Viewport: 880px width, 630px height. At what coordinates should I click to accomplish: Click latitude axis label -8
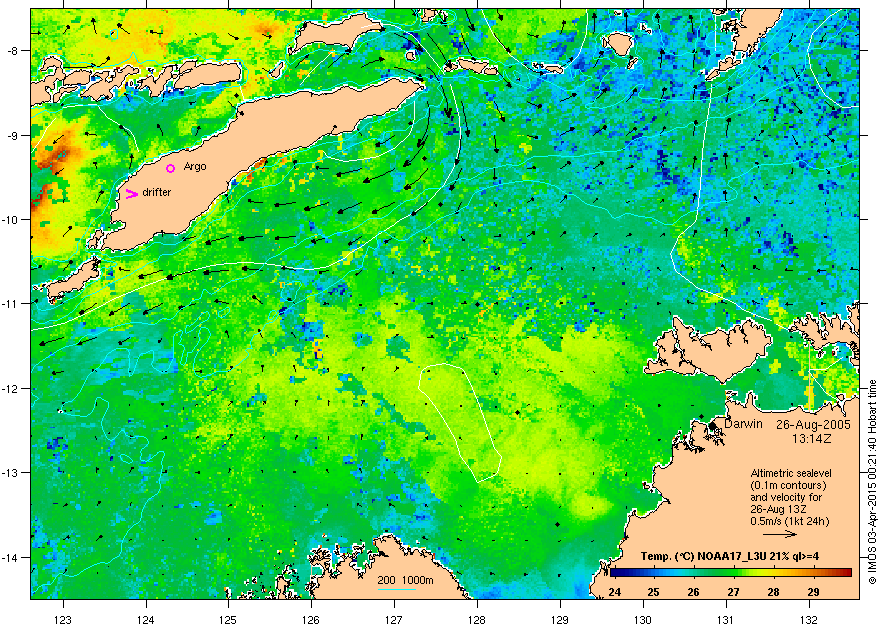(x=13, y=51)
